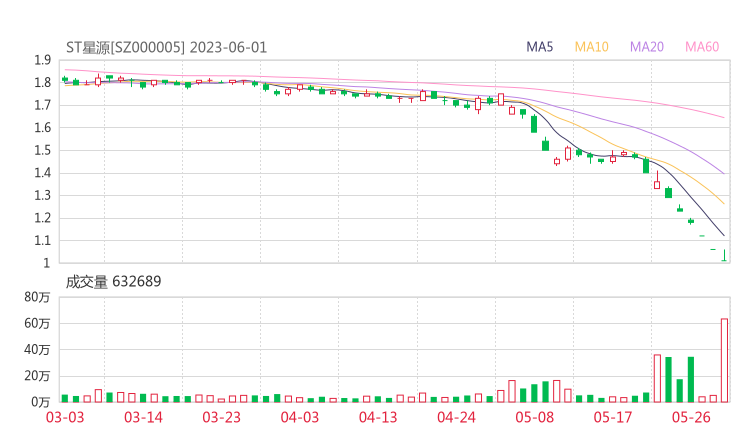740x440 pixels.
Task: Click the 03-14 date axis label
Action: coord(143,417)
